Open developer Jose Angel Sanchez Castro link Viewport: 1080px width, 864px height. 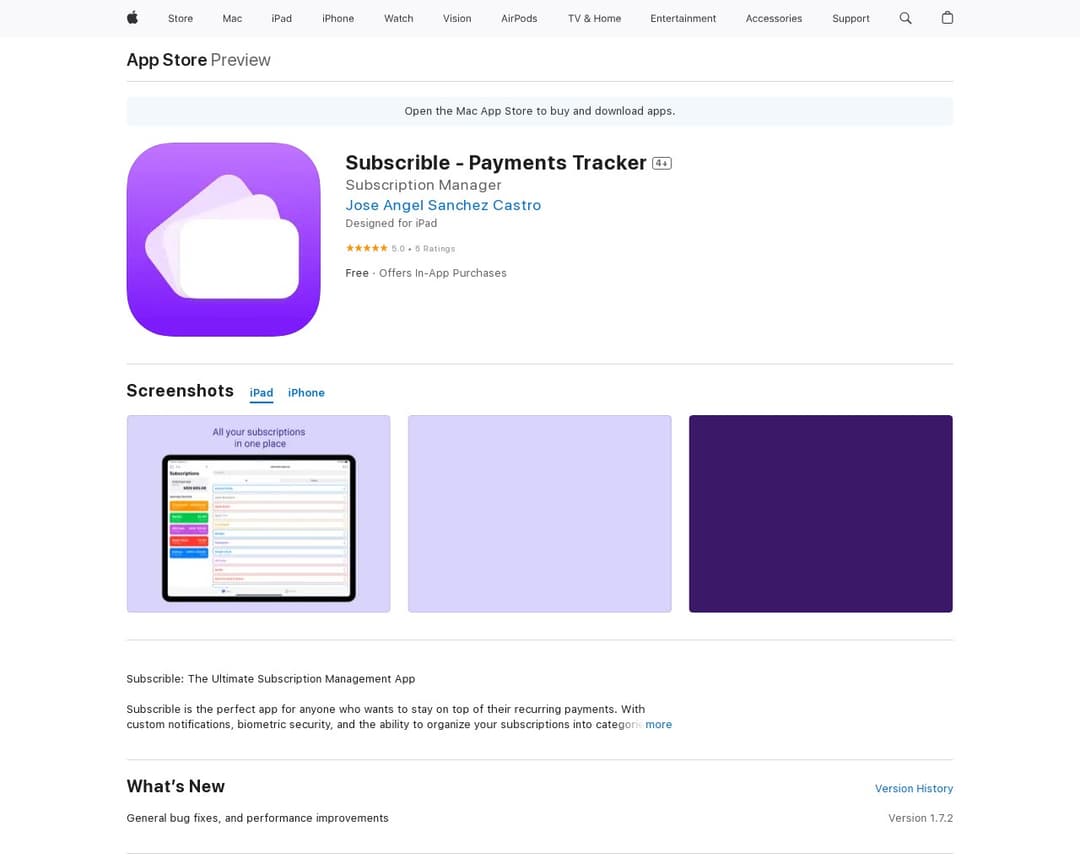(x=443, y=205)
